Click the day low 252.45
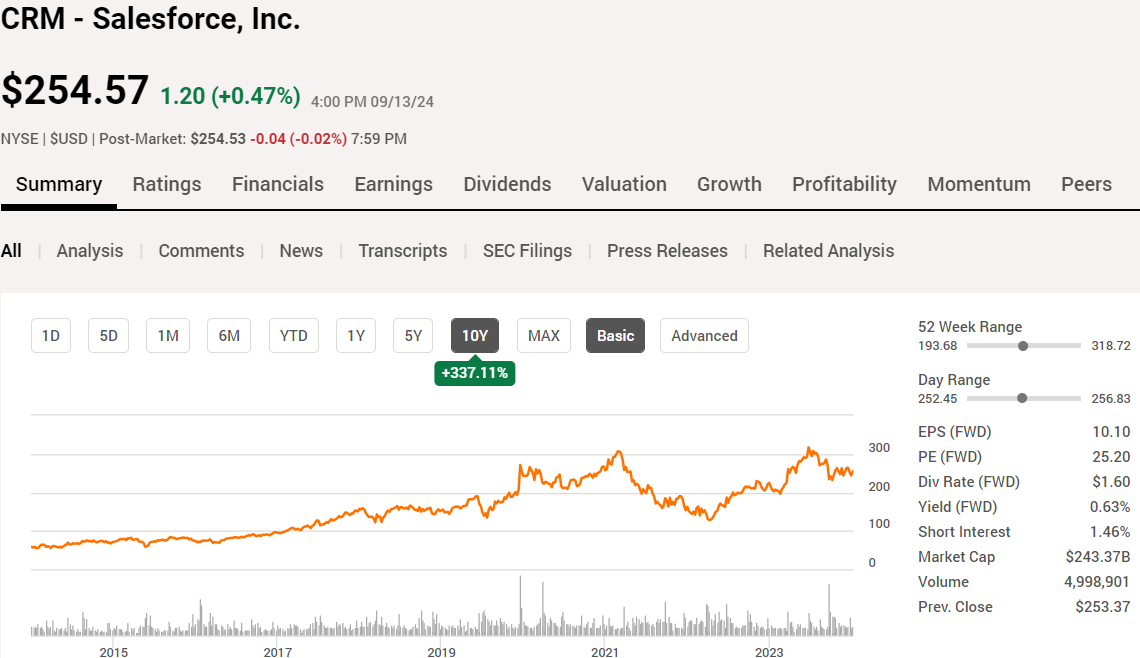The height and width of the screenshot is (658, 1140). point(938,398)
